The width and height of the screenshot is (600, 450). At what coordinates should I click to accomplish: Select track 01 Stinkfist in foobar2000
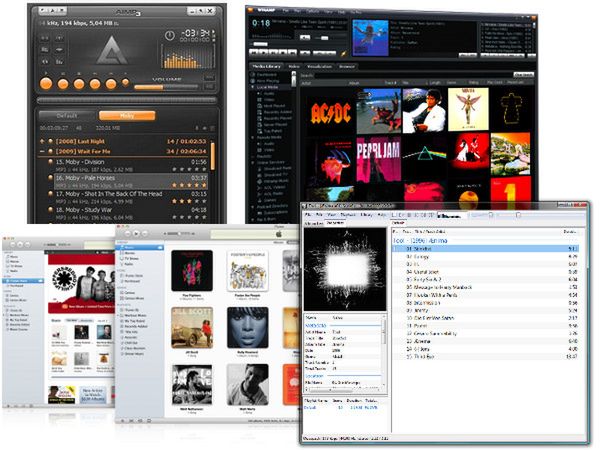pos(486,249)
